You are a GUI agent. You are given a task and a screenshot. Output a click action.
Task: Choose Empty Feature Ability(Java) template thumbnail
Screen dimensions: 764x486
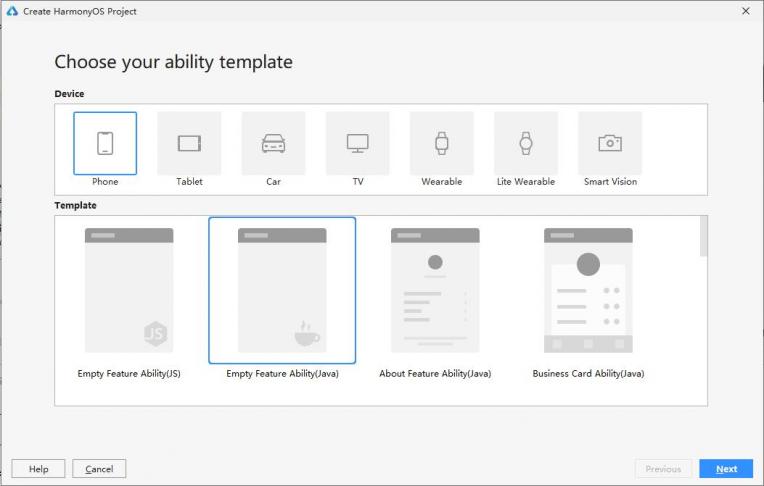click(282, 290)
